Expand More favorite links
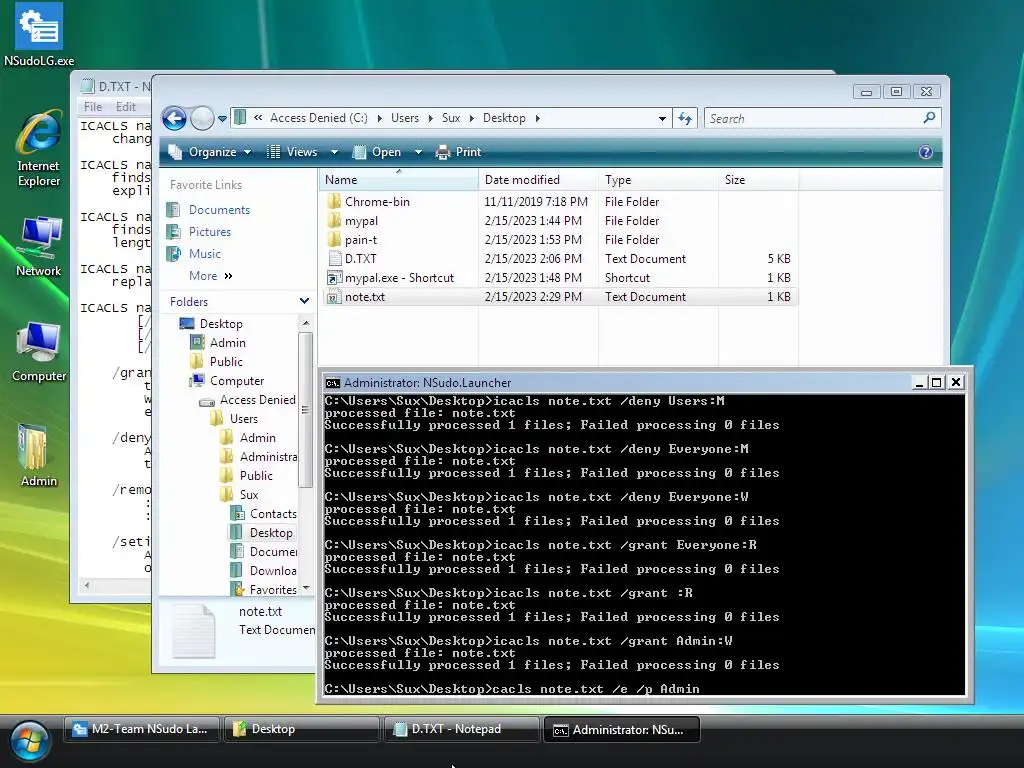1024x768 pixels. 210,276
